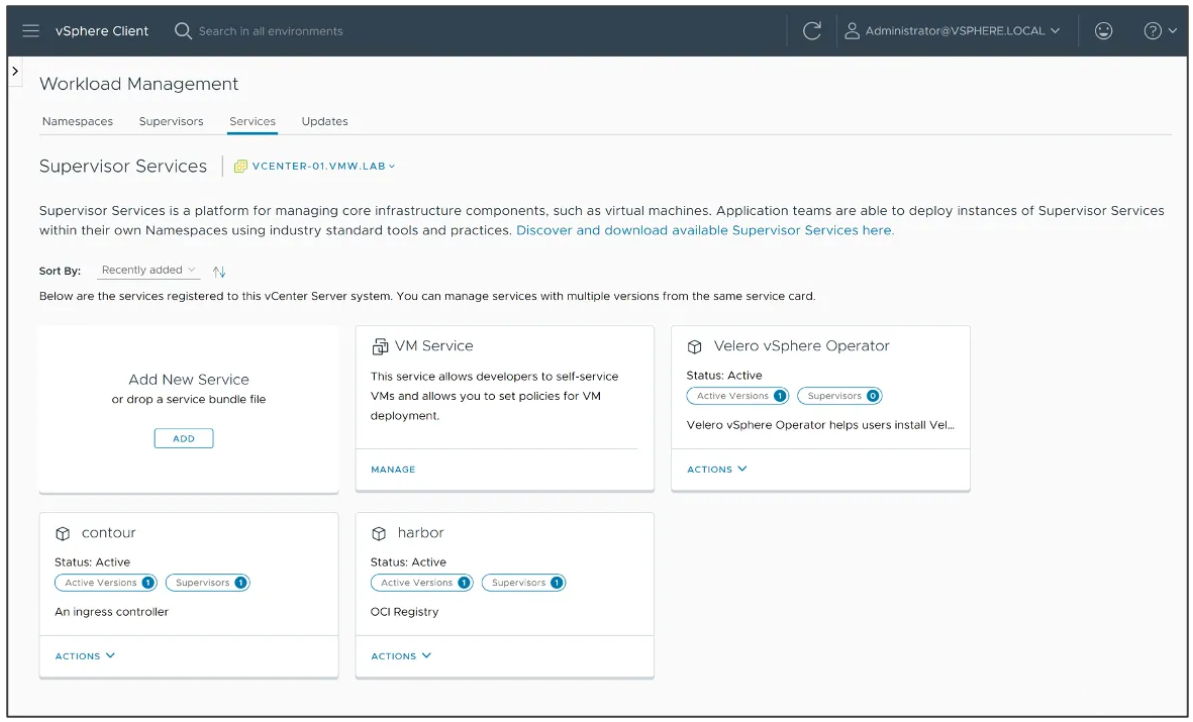Click the Workload Management heading
The image size is (1193, 722).
(138, 84)
